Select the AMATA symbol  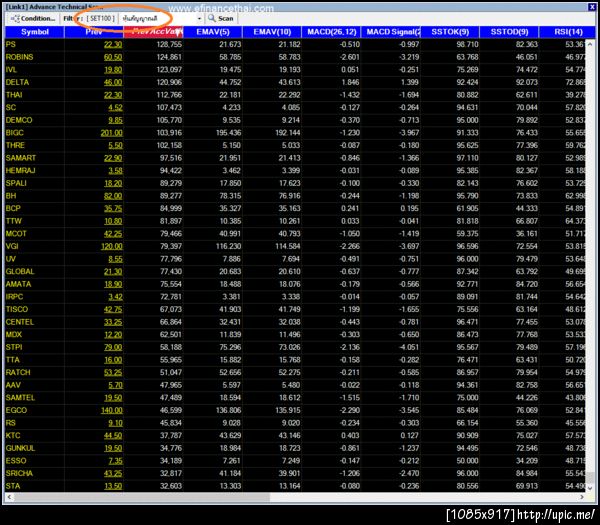(x=18, y=284)
